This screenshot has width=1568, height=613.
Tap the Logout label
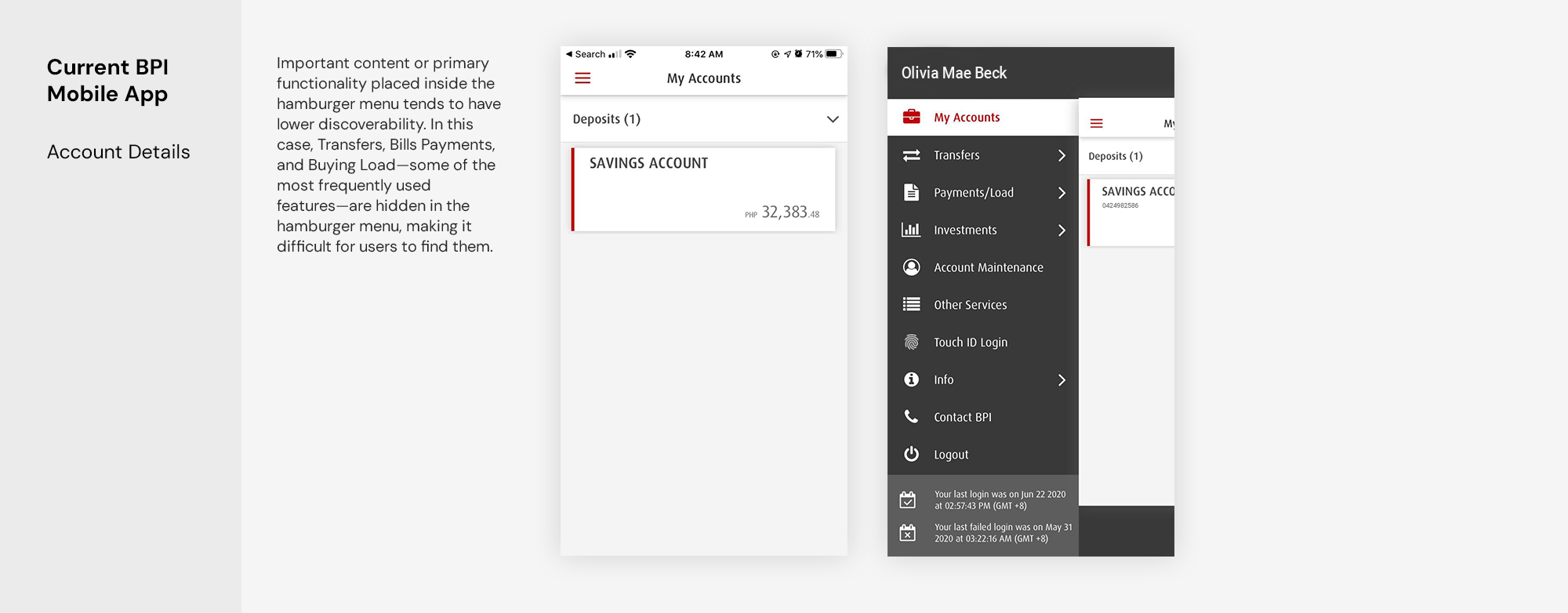(951, 455)
